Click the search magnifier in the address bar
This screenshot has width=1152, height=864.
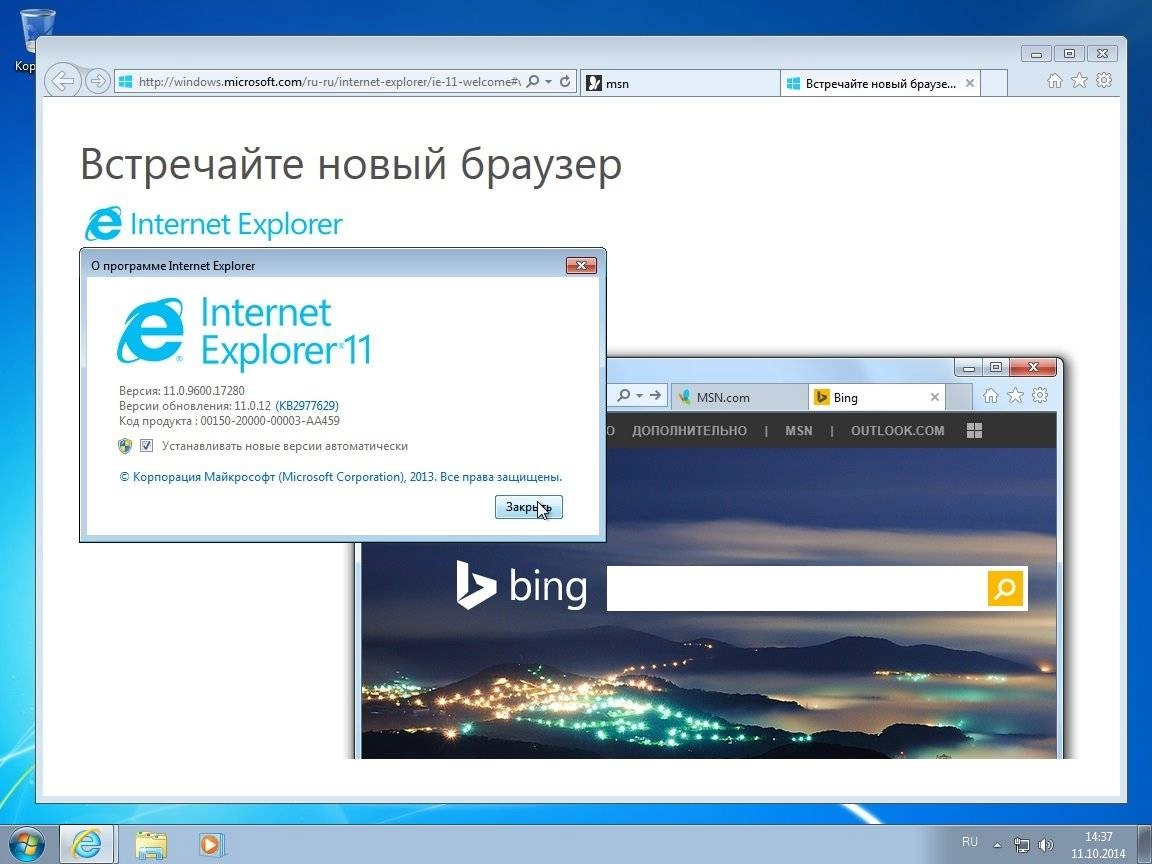pyautogui.click(x=533, y=82)
